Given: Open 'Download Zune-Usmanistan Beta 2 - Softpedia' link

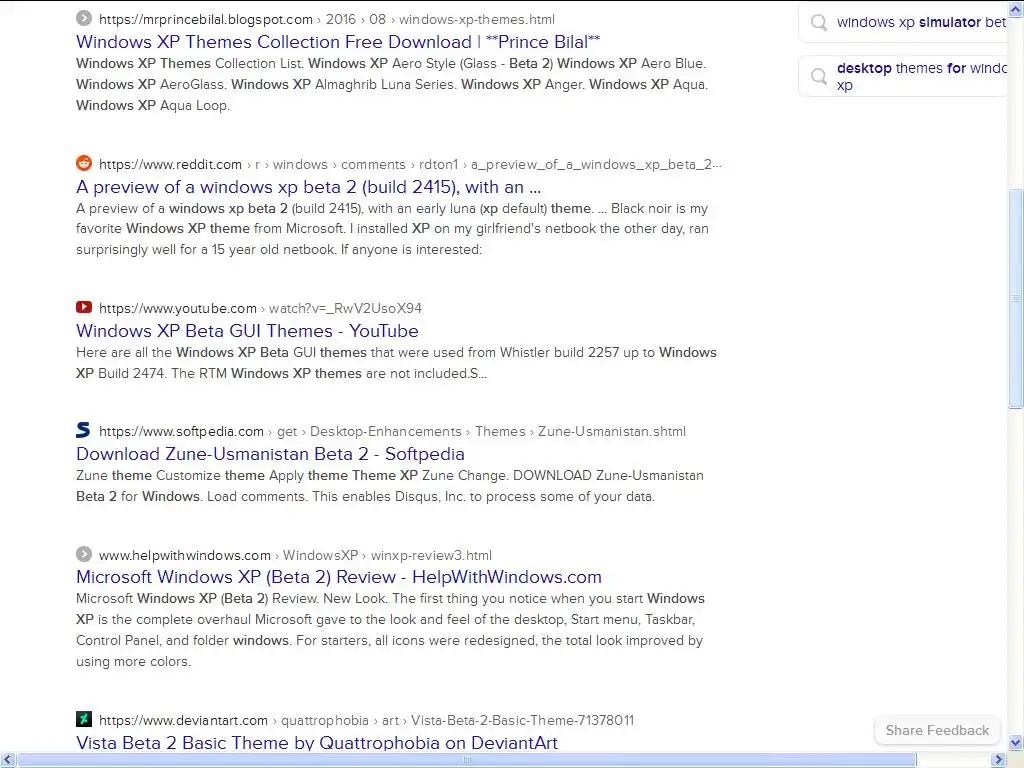Looking at the screenshot, I should point(270,454).
